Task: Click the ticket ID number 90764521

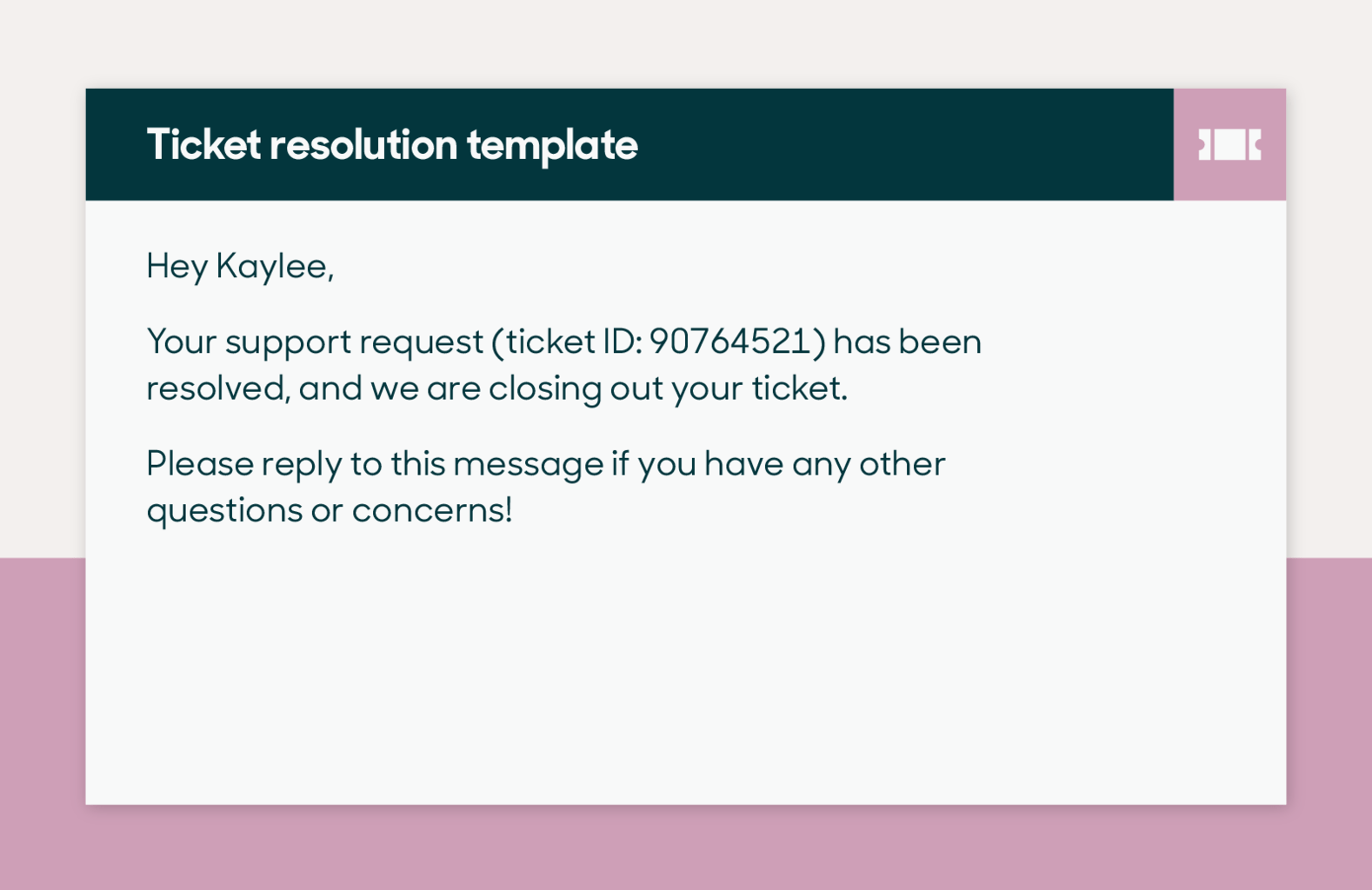Action: click(x=730, y=342)
